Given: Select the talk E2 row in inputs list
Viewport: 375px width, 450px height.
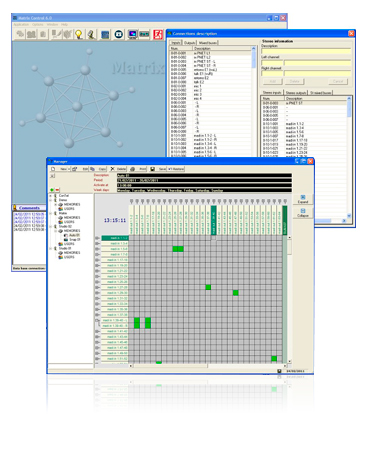Looking at the screenshot, I should (x=211, y=82).
